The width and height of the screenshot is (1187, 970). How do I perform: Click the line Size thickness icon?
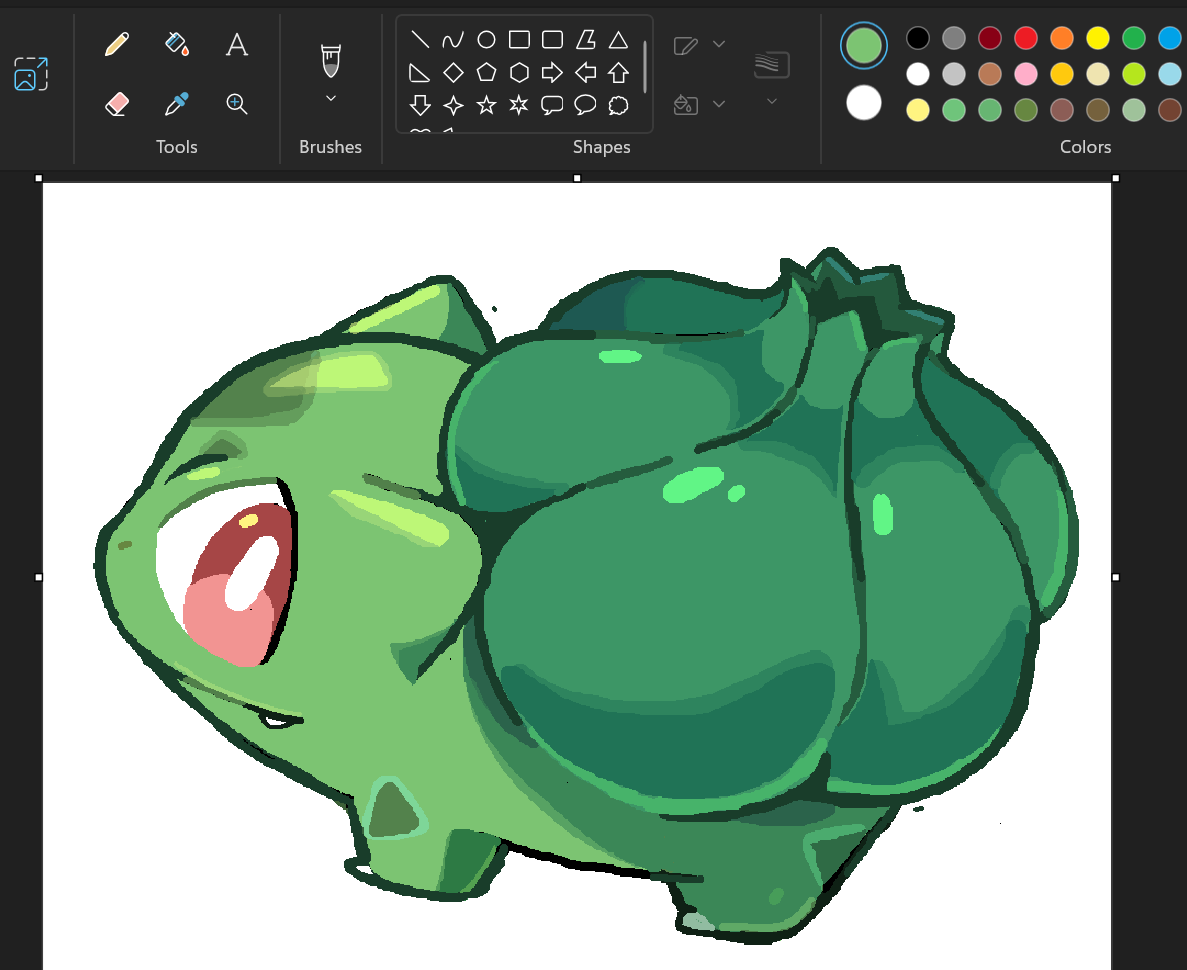tap(771, 64)
